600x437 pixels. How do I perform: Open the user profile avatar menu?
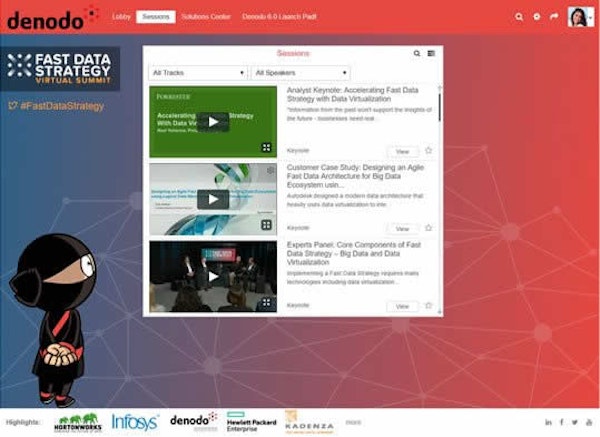pos(581,17)
